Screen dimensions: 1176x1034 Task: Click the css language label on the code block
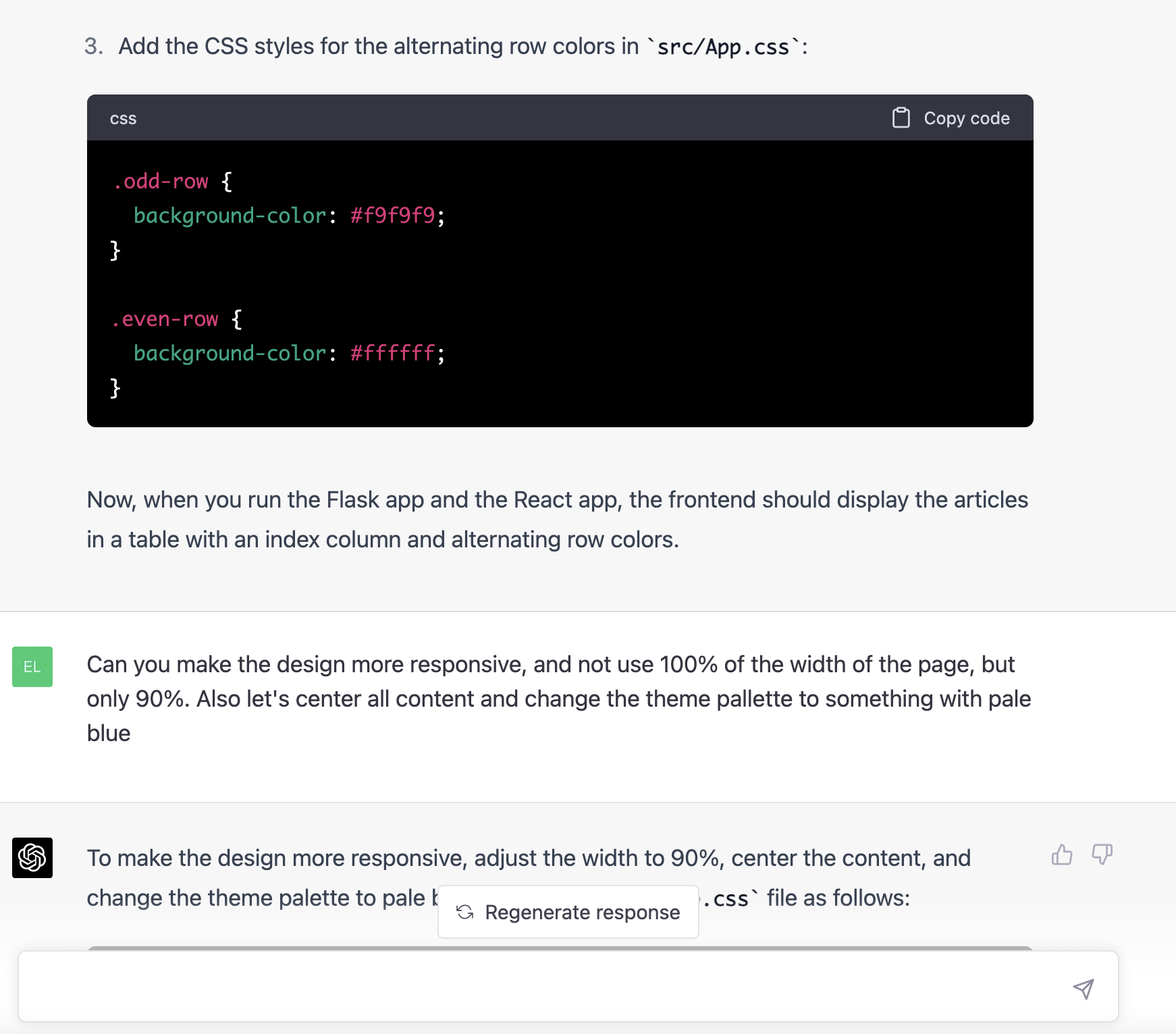click(124, 117)
